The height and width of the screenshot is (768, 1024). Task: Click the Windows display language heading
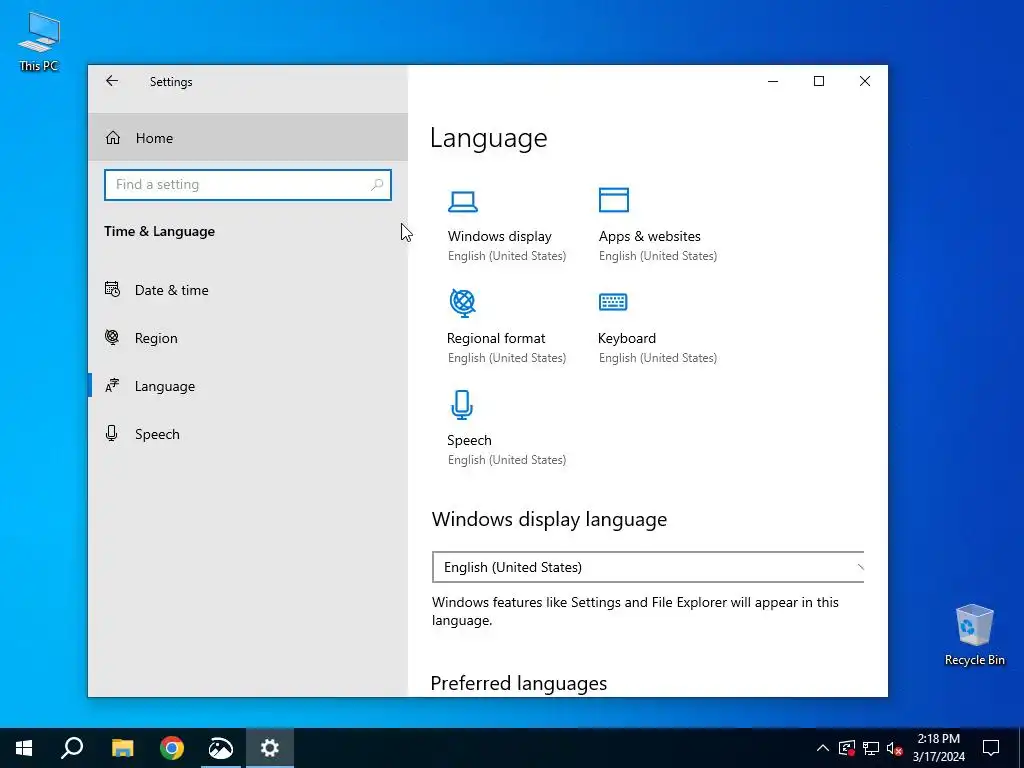tap(549, 519)
